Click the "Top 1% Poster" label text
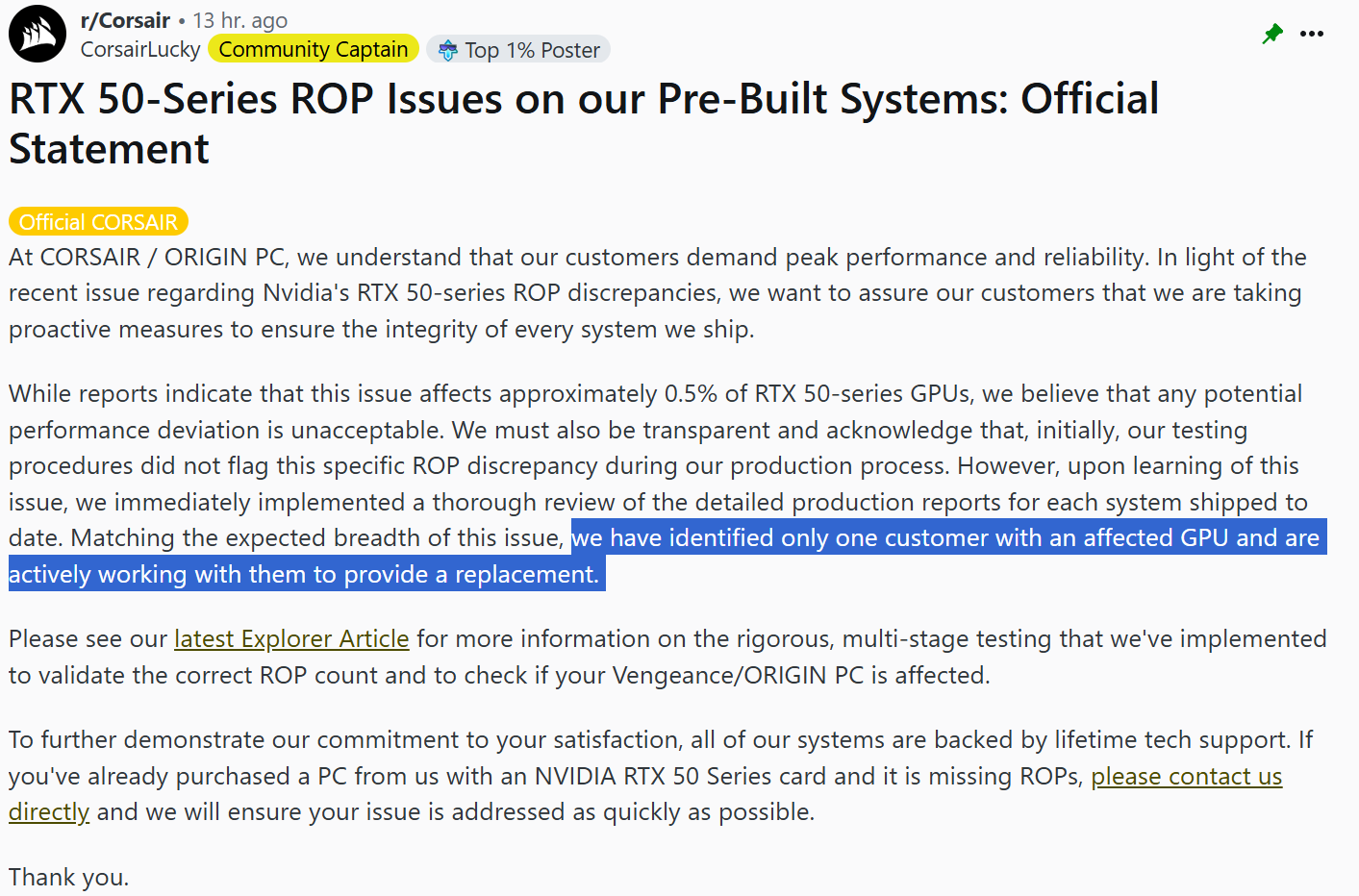Viewport: 1359px width, 896px height. coord(532,50)
